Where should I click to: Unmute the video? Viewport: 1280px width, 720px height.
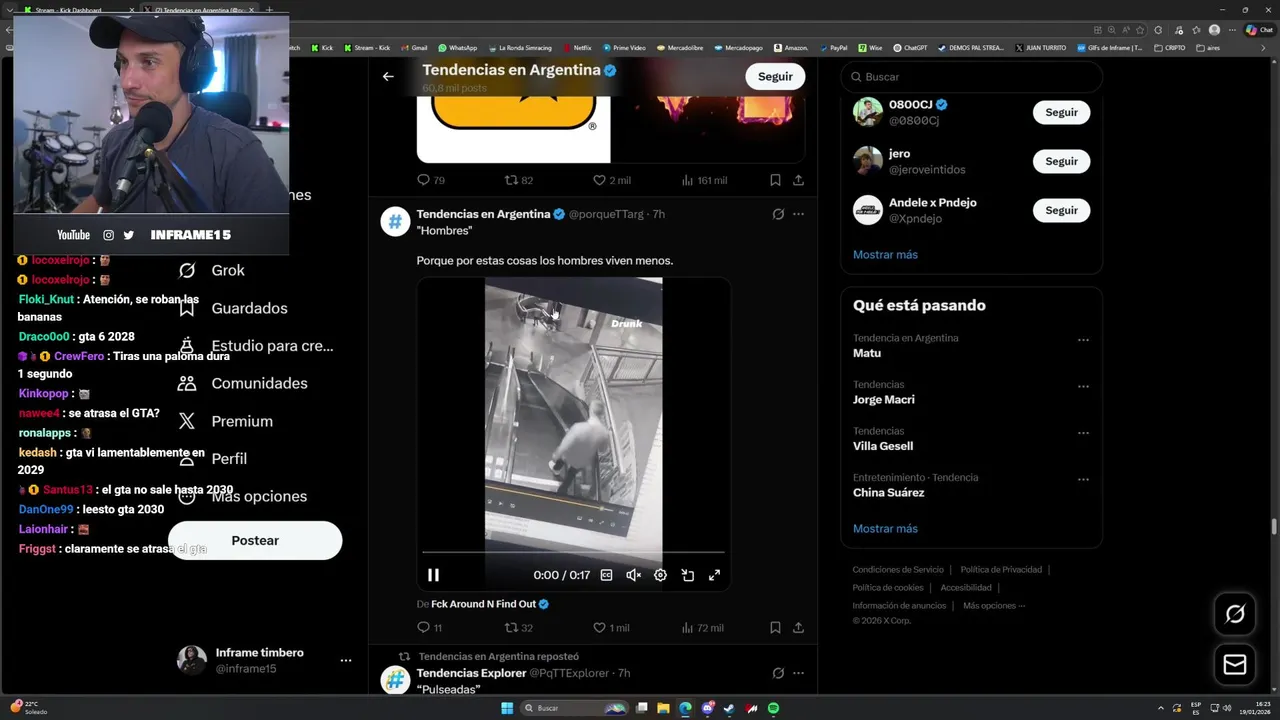click(x=633, y=575)
